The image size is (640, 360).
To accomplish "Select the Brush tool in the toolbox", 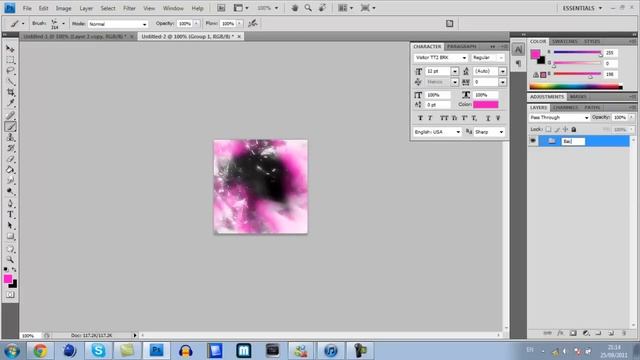I will pyautogui.click(x=10, y=127).
